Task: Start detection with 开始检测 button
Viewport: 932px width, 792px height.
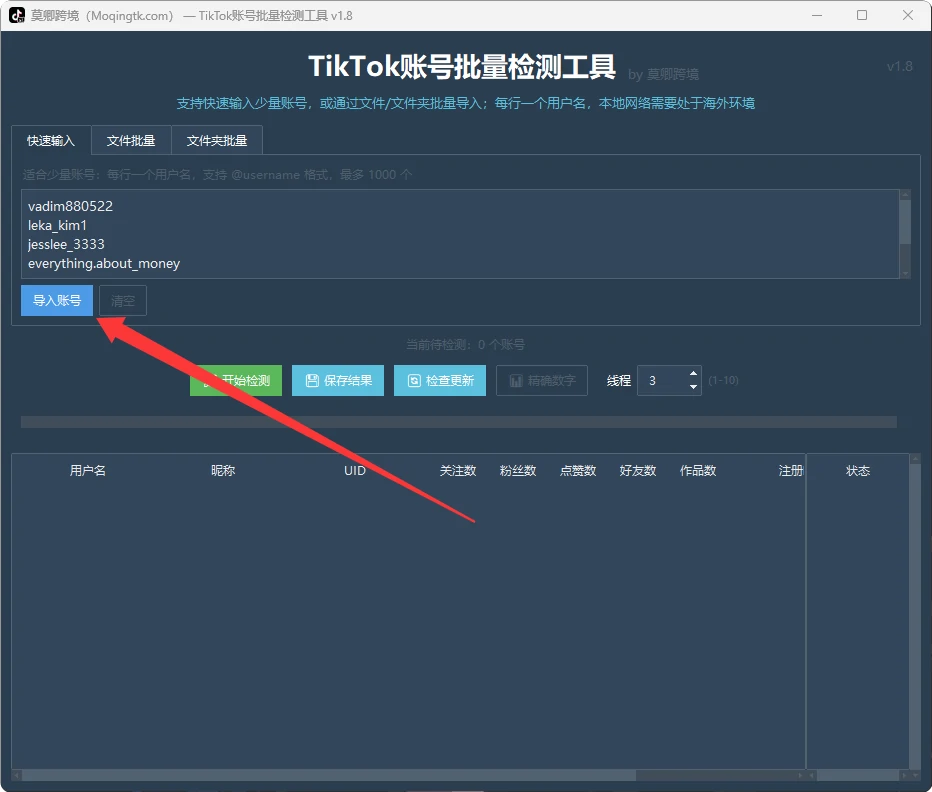Action: coord(236,381)
